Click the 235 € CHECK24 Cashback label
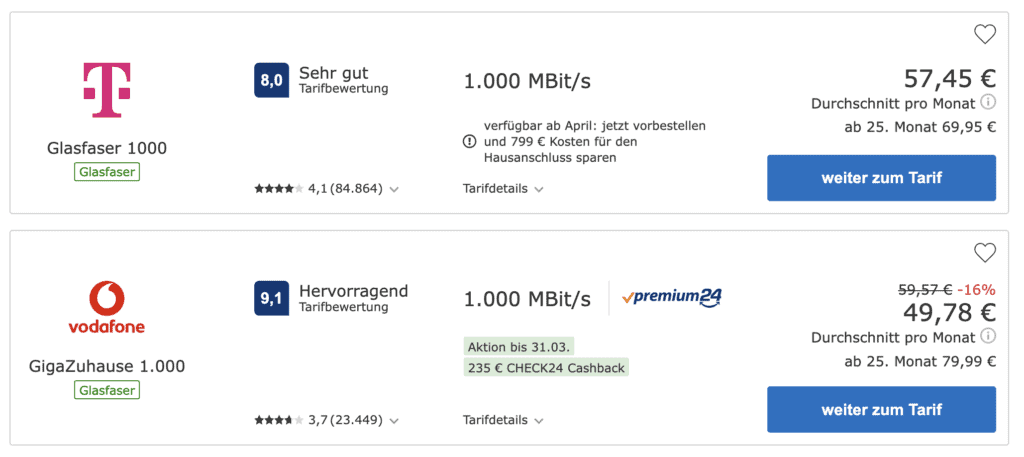The width and height of the screenshot is (1024, 457). pos(546,368)
